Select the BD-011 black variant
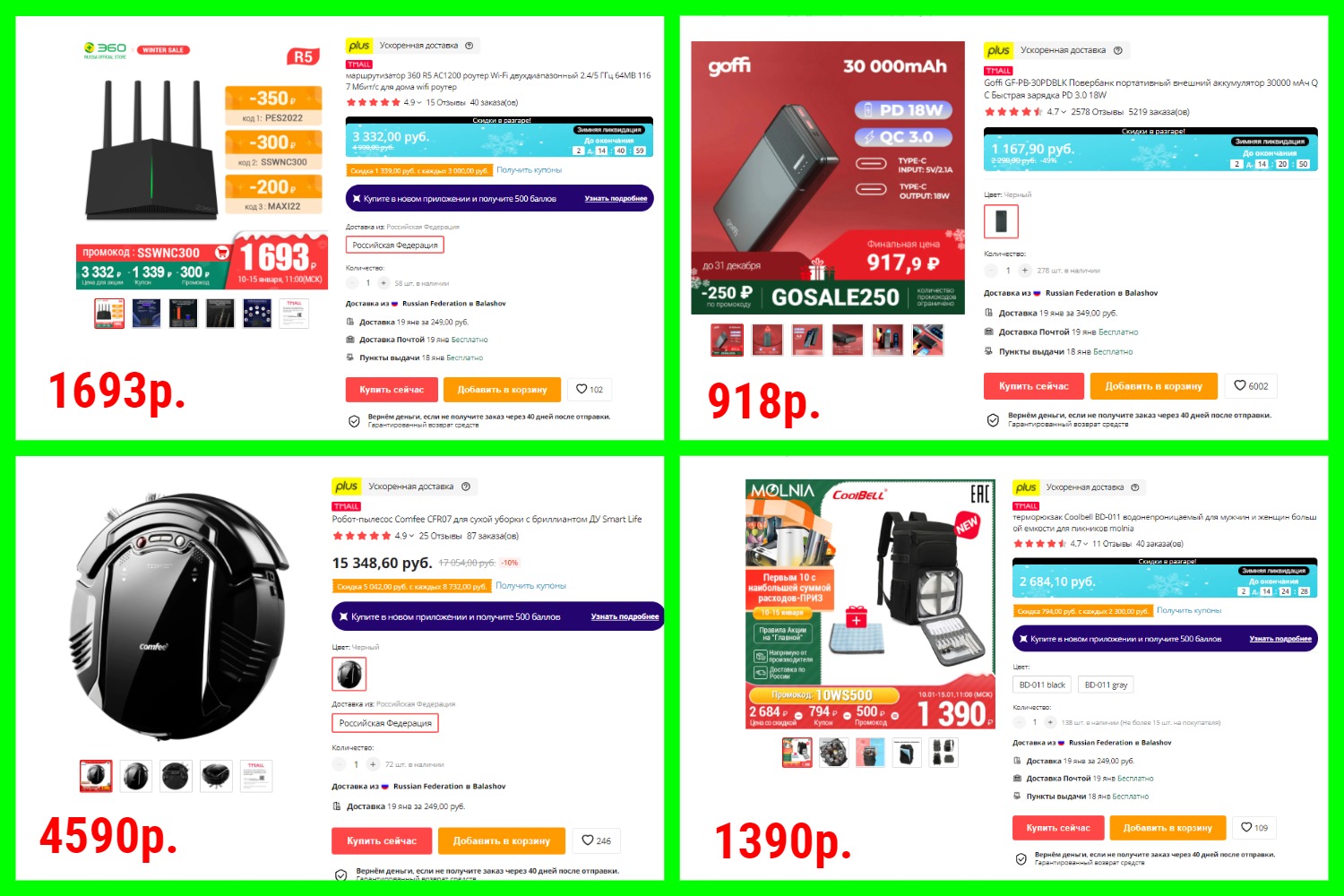1344x896 pixels. coord(1042,685)
